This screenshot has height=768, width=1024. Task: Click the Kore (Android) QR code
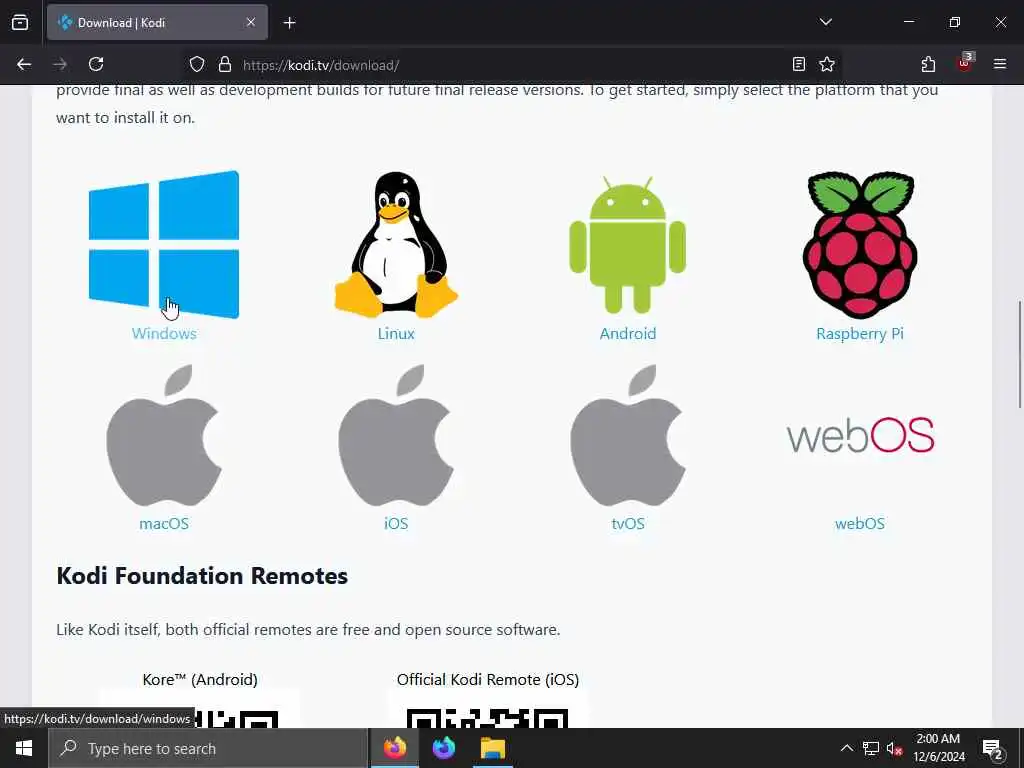pos(200,711)
